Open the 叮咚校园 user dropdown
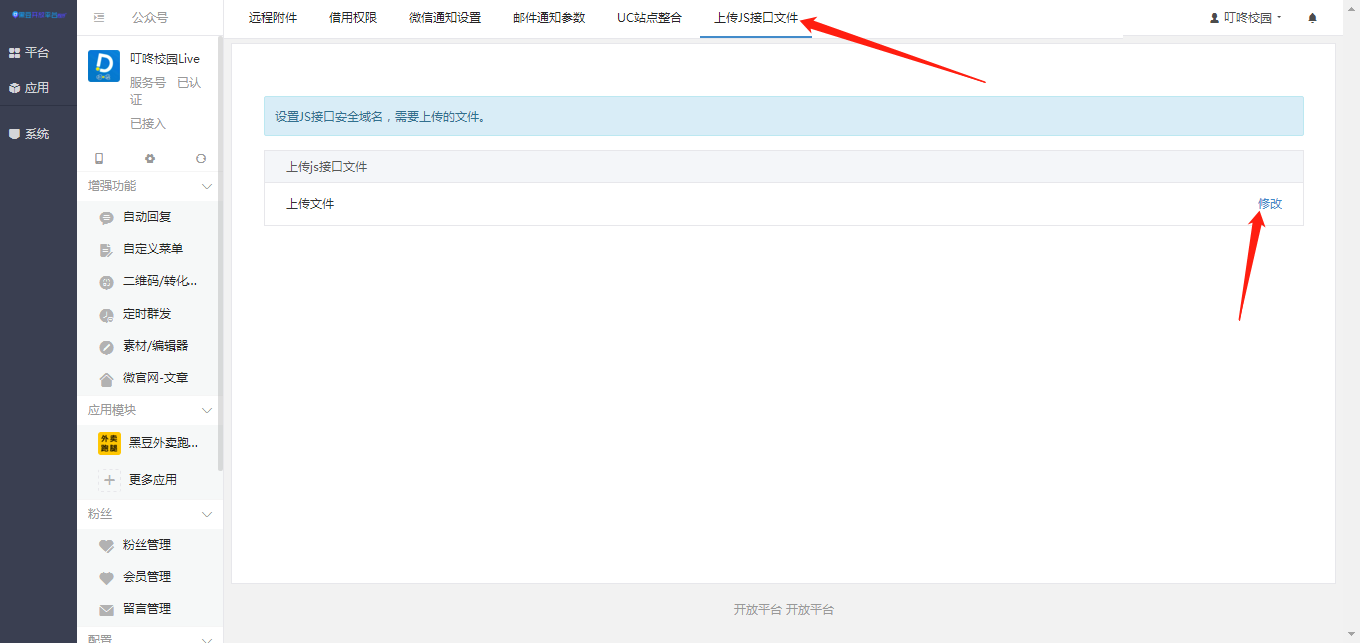The height and width of the screenshot is (643, 1360). pyautogui.click(x=1246, y=18)
